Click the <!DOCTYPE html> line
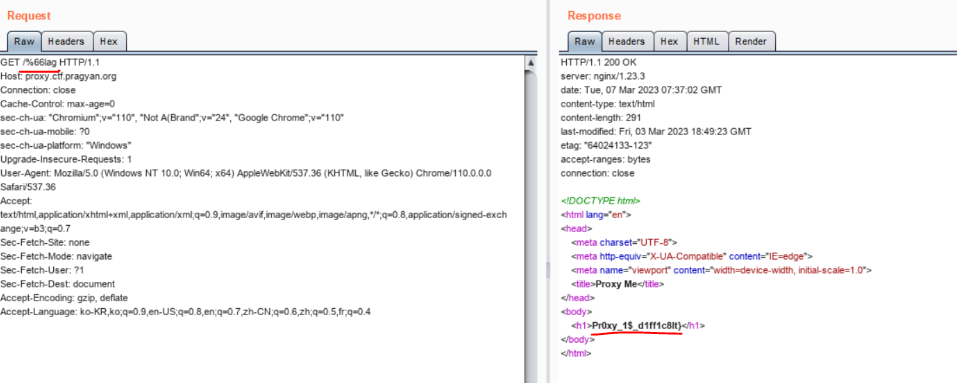 pyautogui.click(x=601, y=201)
